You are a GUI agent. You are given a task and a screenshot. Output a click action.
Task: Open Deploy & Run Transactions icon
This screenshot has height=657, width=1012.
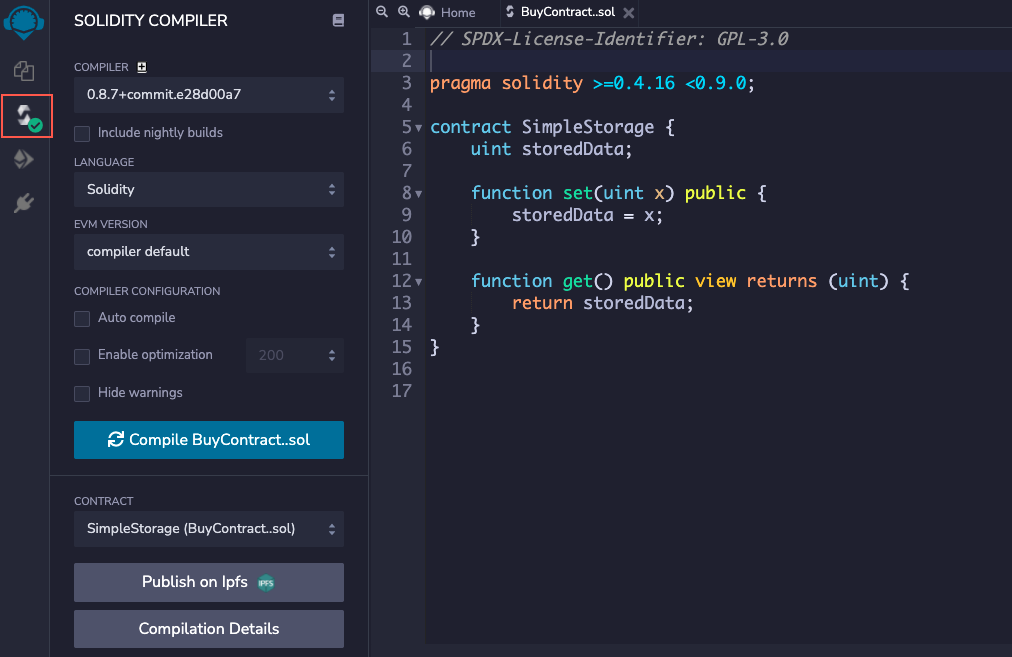tap(24, 160)
